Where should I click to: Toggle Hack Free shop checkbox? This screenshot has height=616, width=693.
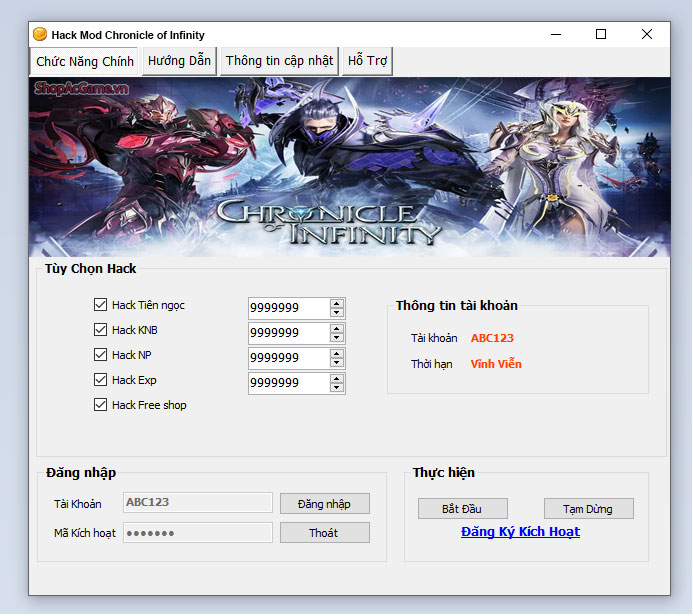(x=100, y=405)
